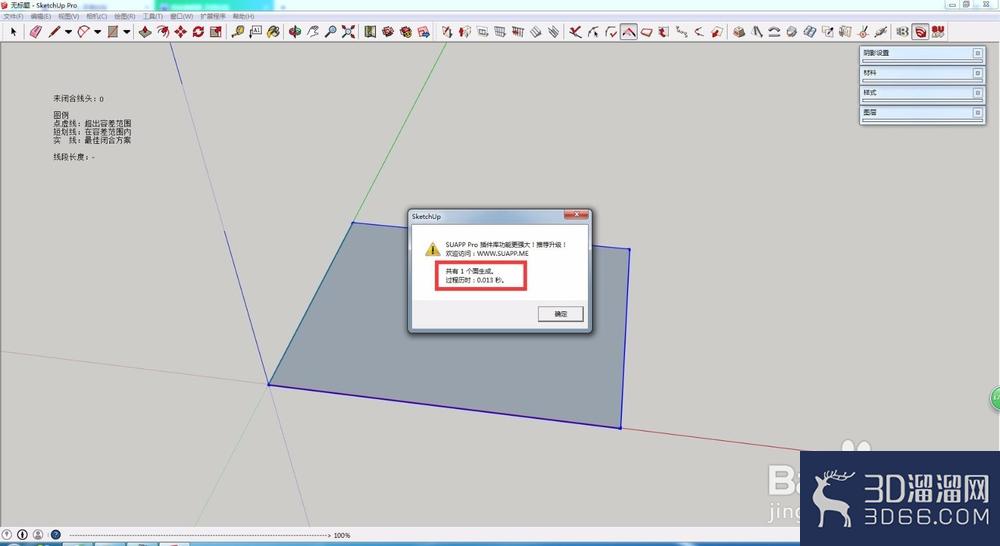Select the Tape Measure tool
The image size is (1000, 546).
pyautogui.click(x=238, y=31)
